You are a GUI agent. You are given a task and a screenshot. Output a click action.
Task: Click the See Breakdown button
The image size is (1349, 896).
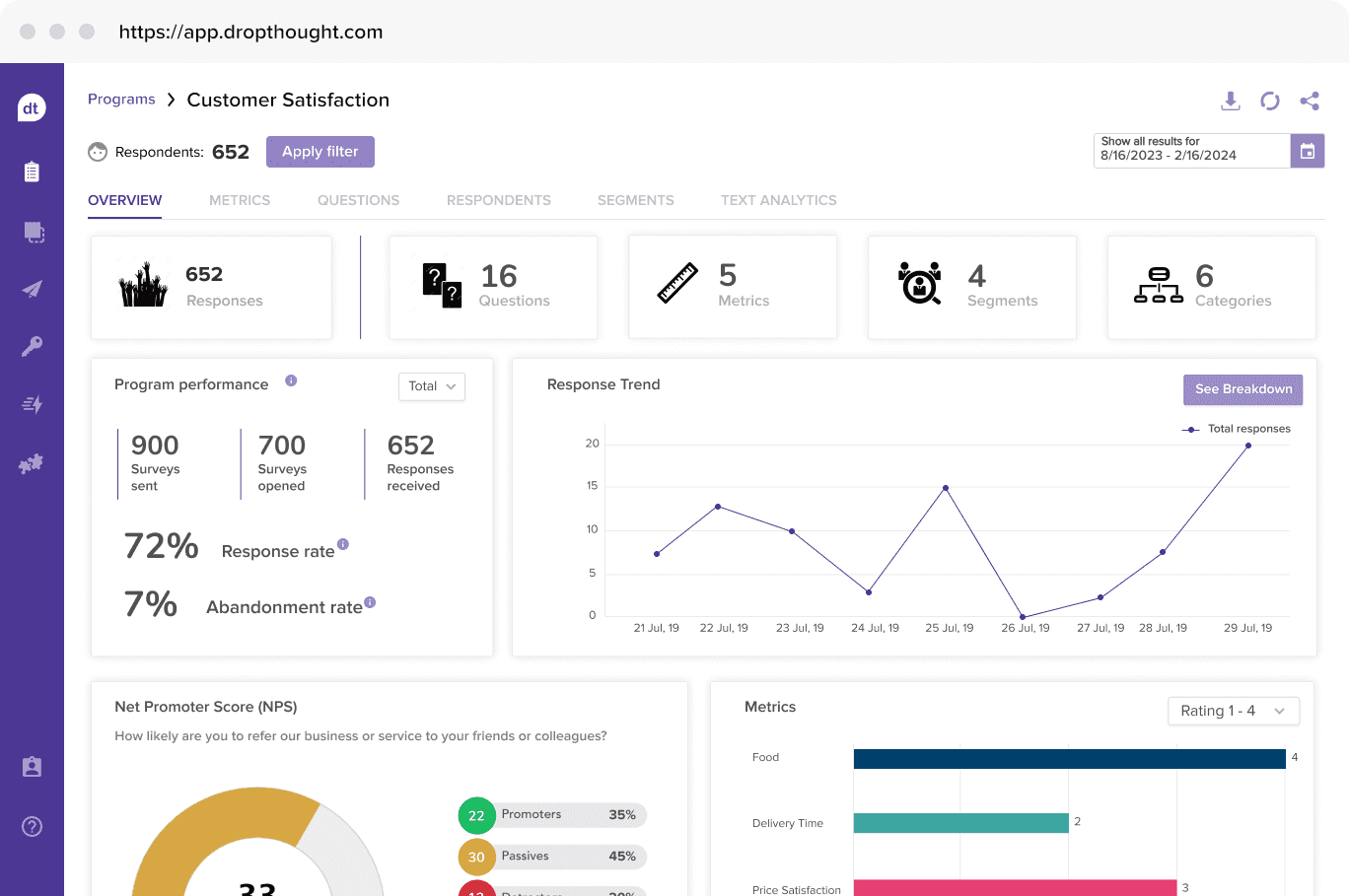(1243, 389)
